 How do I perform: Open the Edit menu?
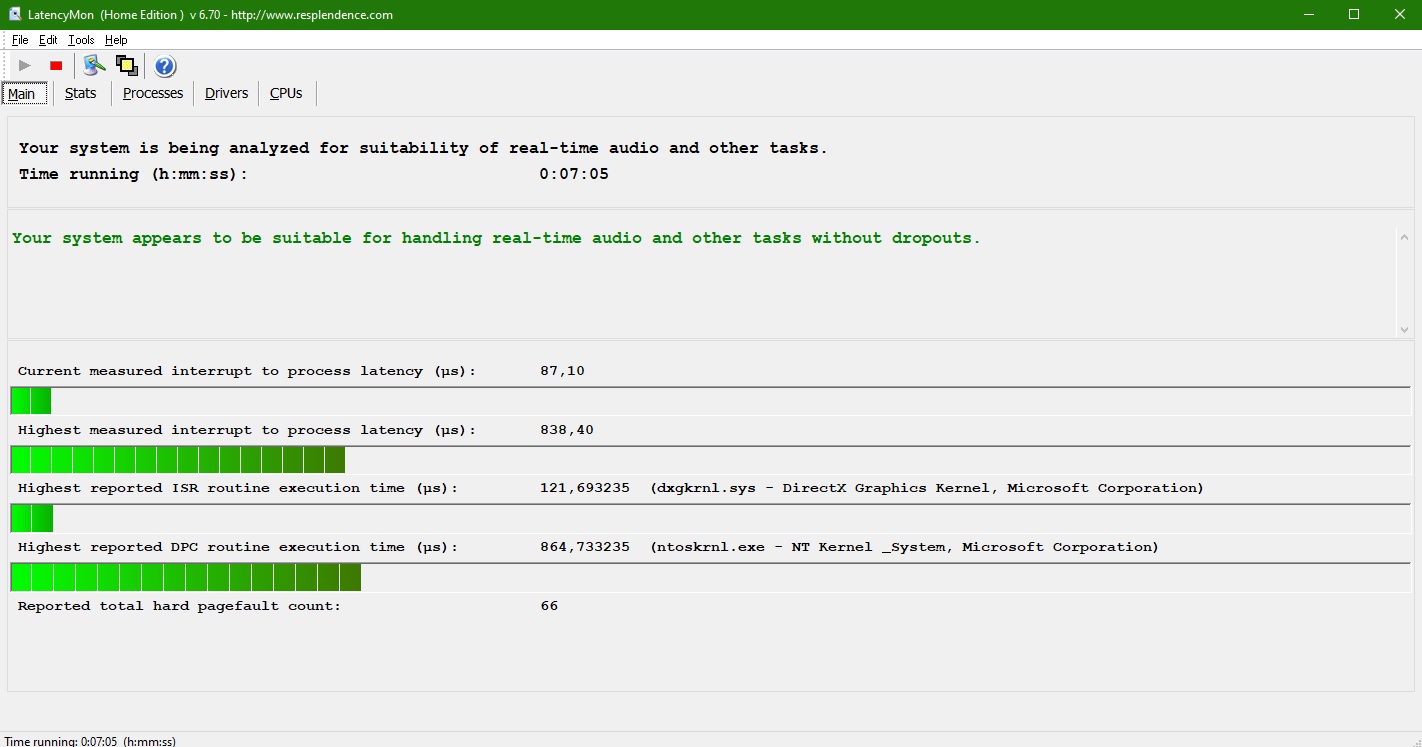[48, 40]
